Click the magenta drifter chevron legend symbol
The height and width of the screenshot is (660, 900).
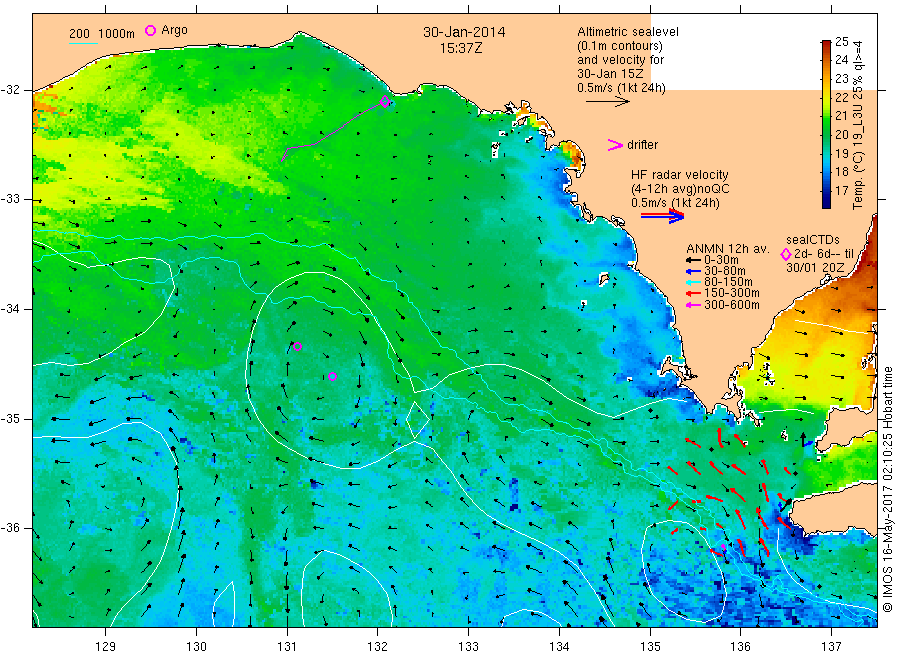click(615, 145)
